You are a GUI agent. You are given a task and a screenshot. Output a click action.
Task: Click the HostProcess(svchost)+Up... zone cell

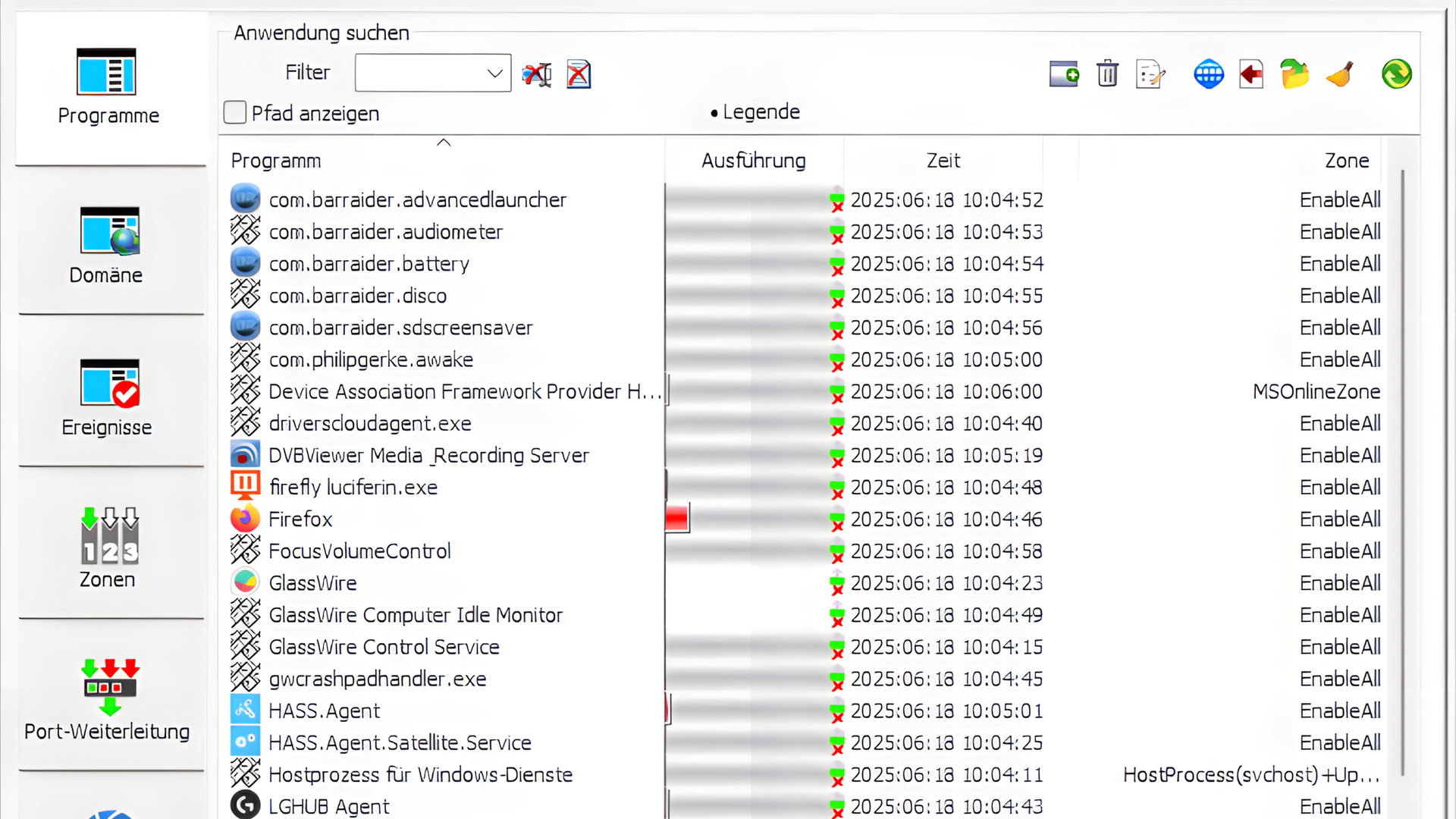[1251, 774]
